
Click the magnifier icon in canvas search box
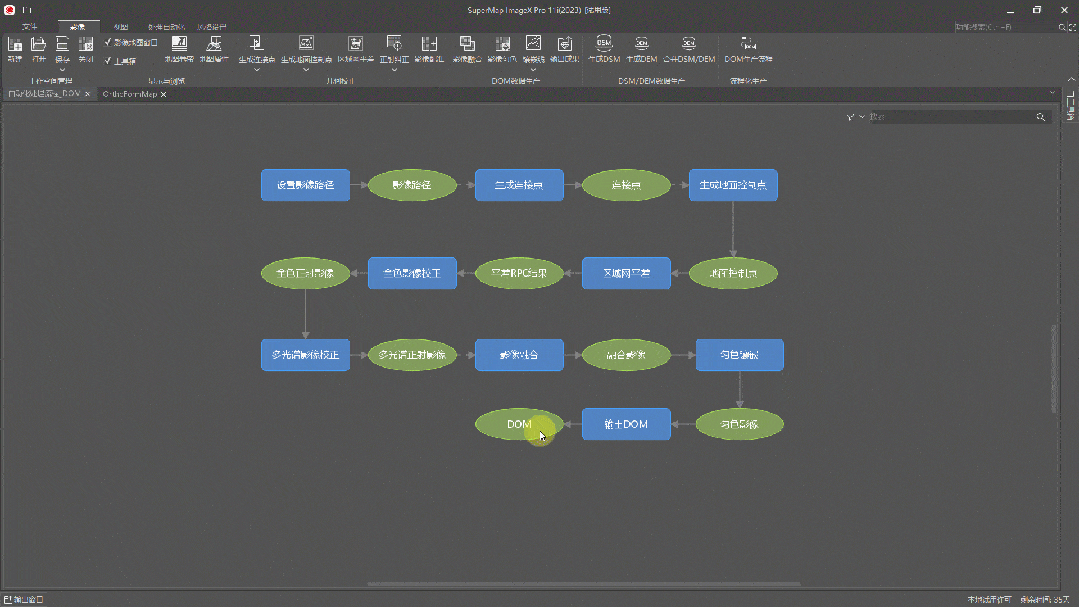(1040, 117)
